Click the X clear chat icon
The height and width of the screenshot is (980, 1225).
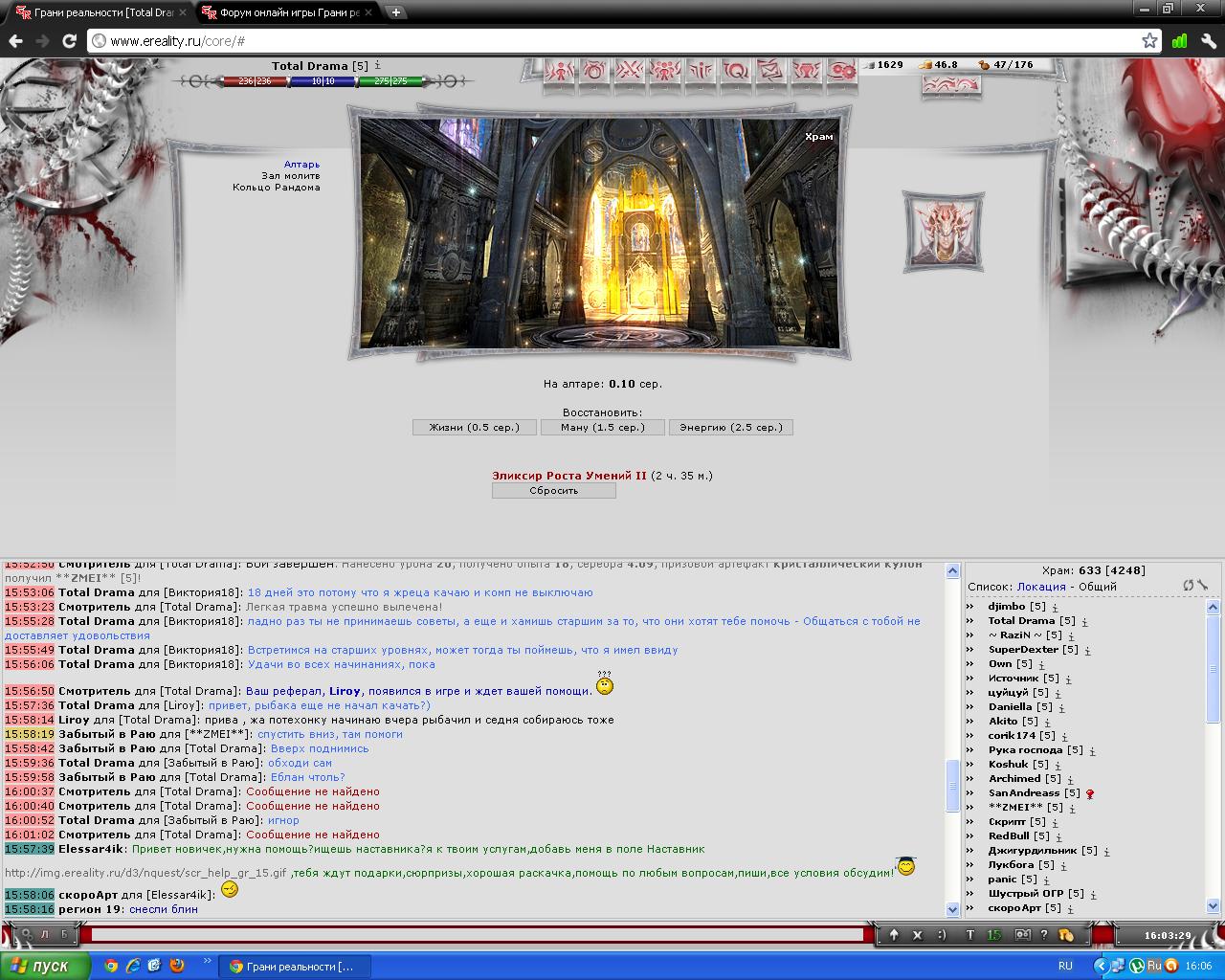click(x=917, y=935)
